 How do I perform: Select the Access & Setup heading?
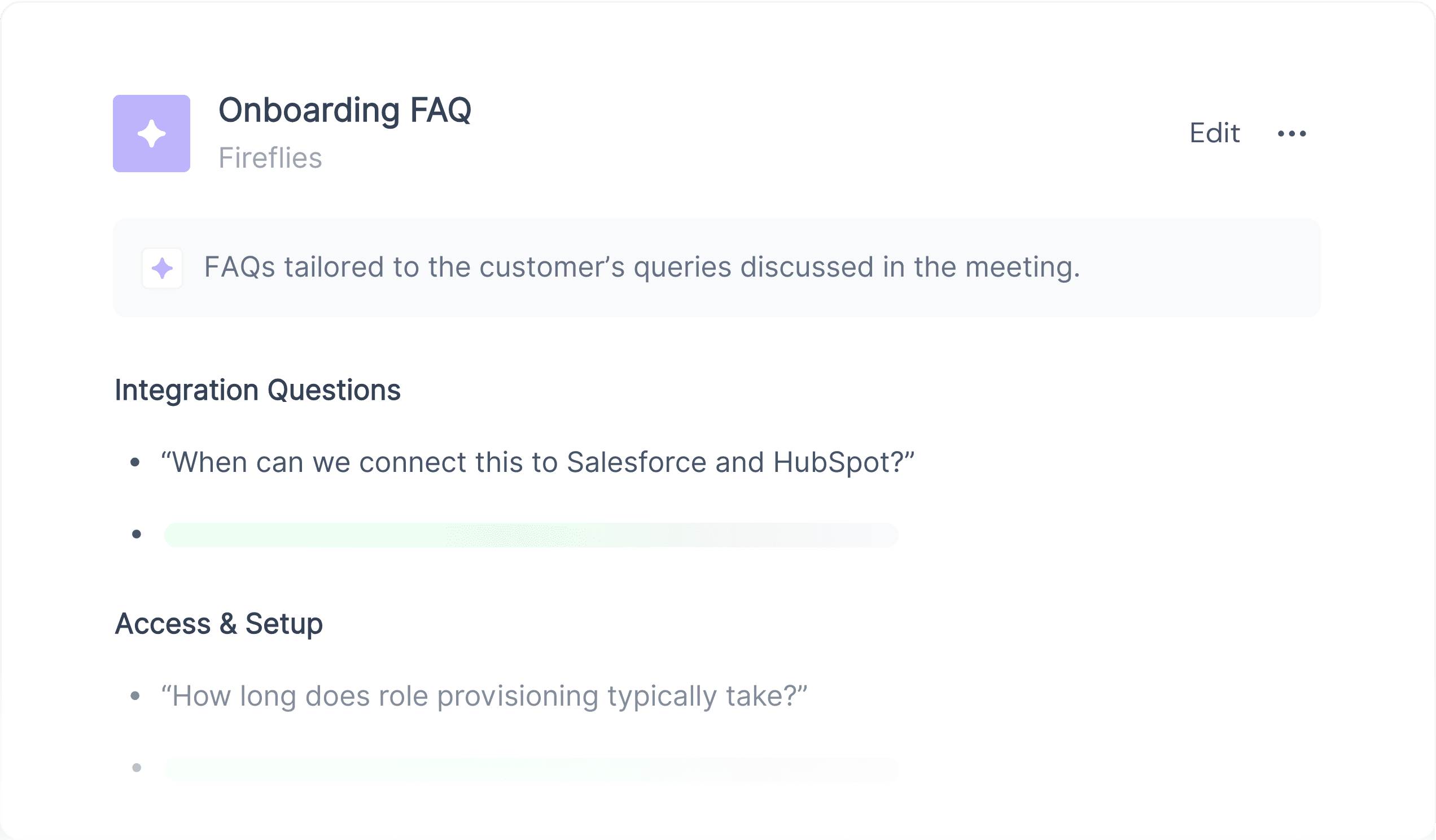pyautogui.click(x=219, y=623)
